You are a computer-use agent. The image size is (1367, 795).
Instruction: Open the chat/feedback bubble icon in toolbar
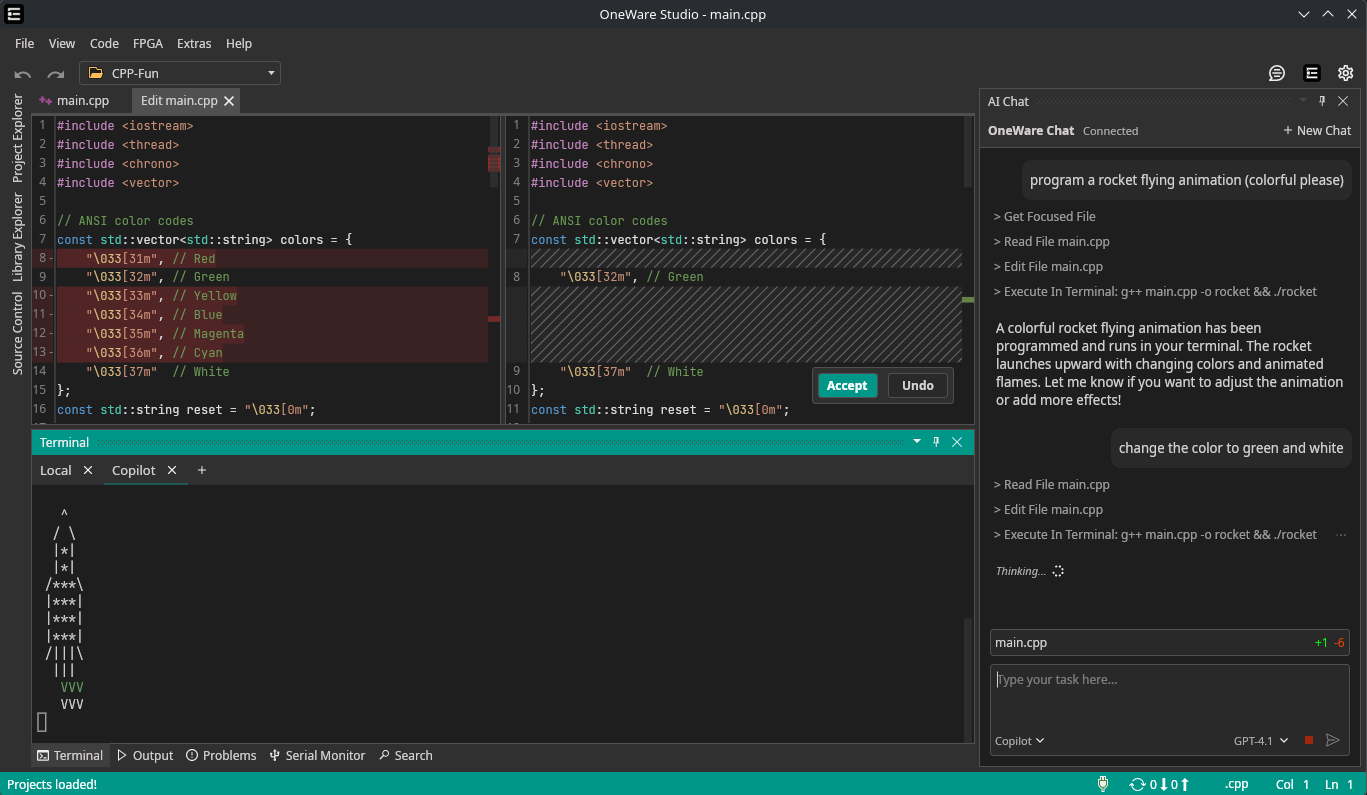coord(1277,72)
